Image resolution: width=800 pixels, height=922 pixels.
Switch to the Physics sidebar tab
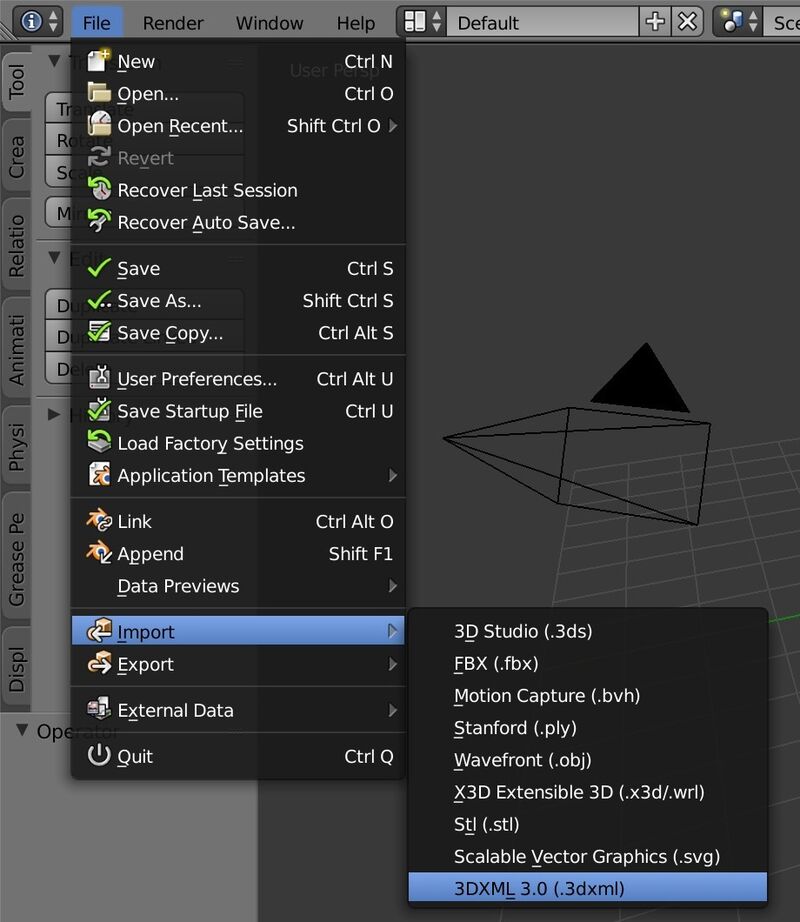click(x=16, y=447)
